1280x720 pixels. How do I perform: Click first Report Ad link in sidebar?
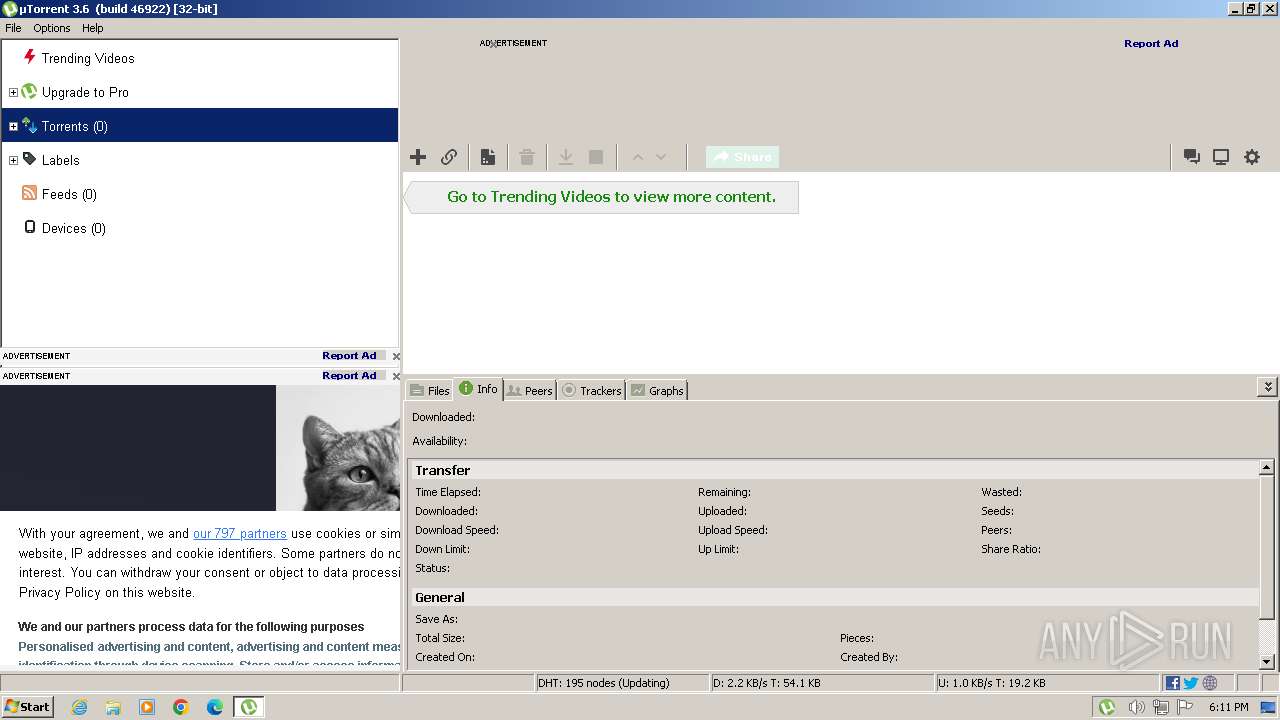click(x=349, y=355)
